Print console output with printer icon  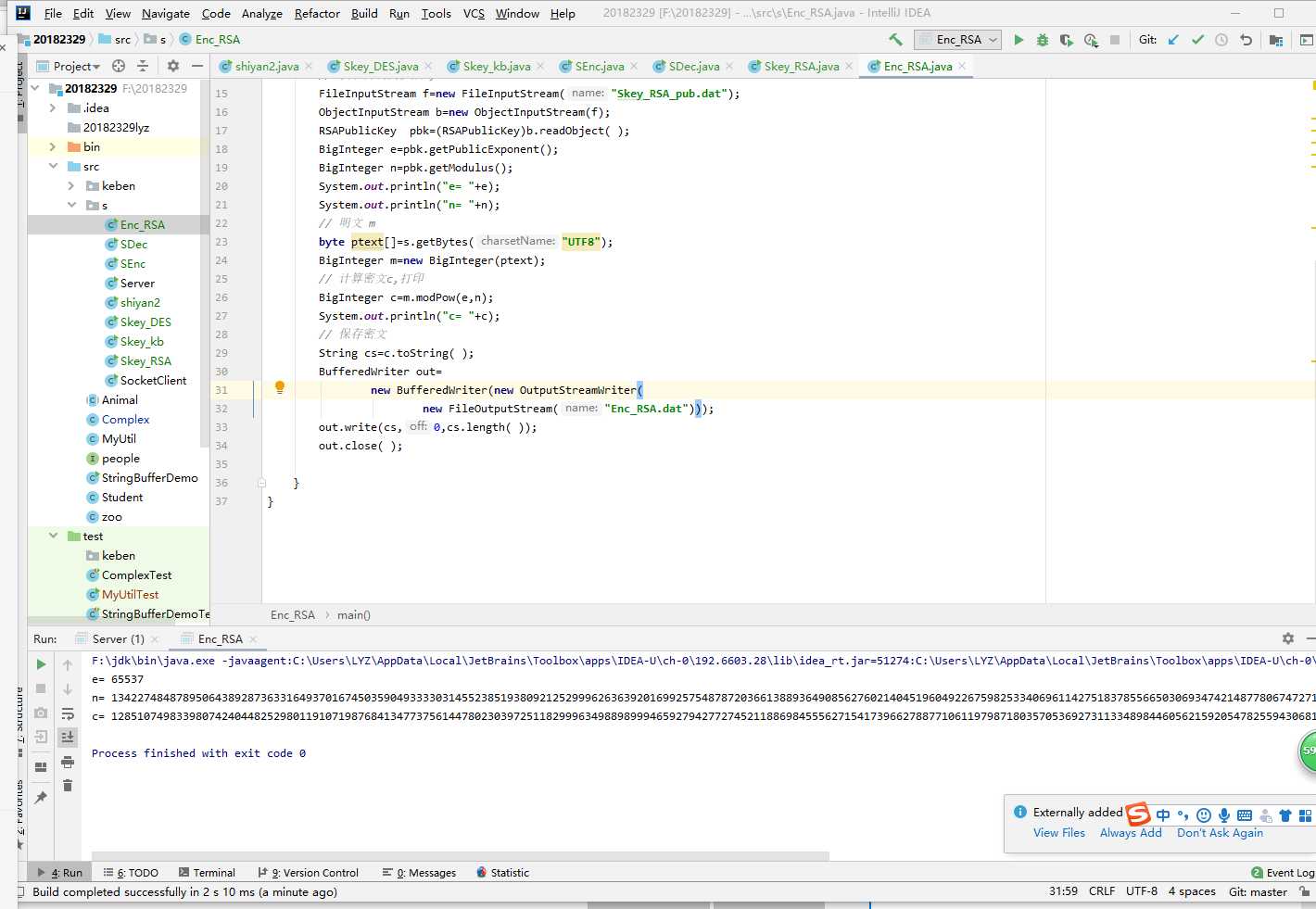click(68, 762)
